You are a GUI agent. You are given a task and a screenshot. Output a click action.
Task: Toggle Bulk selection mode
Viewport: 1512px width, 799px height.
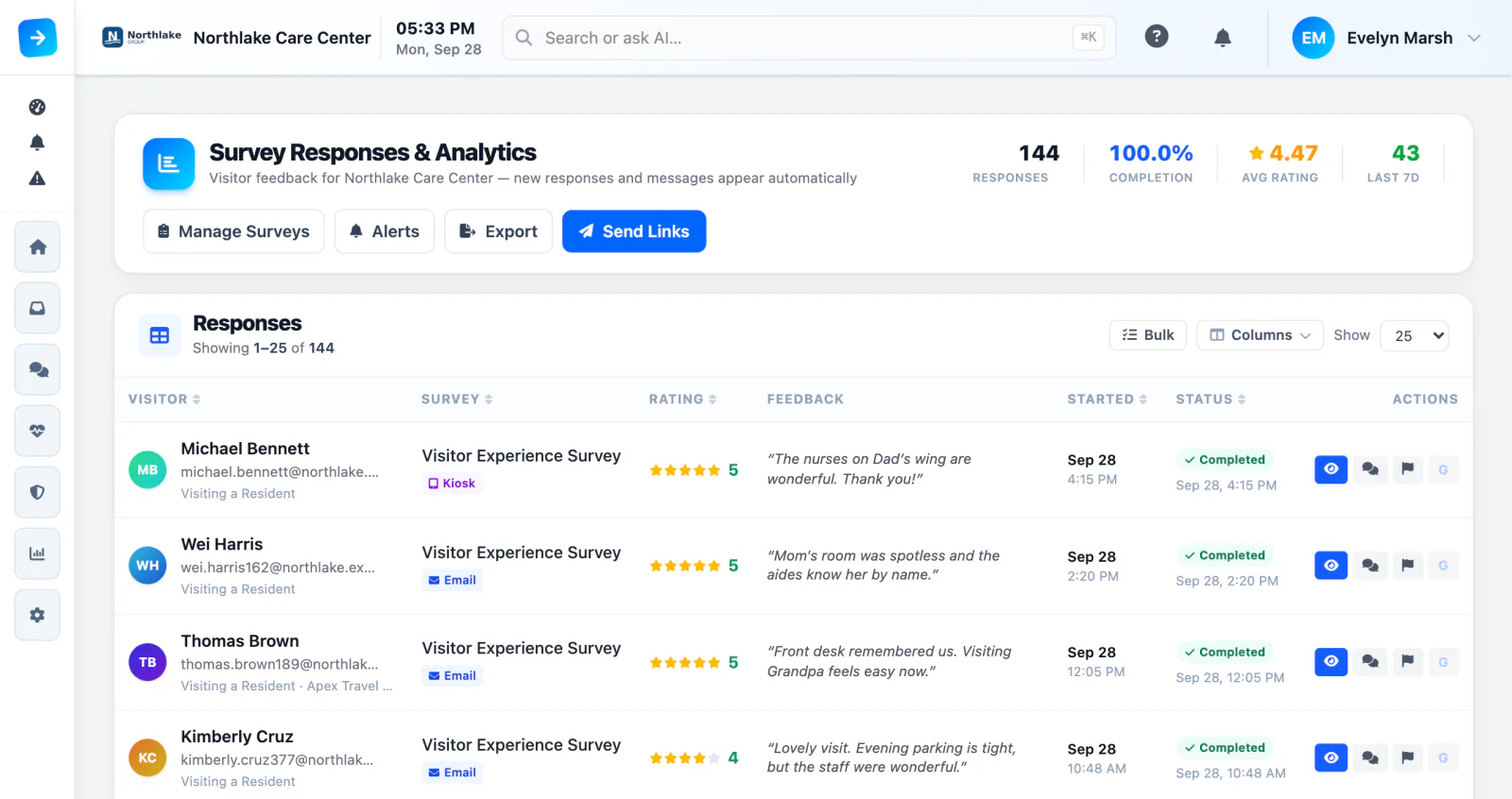1148,335
